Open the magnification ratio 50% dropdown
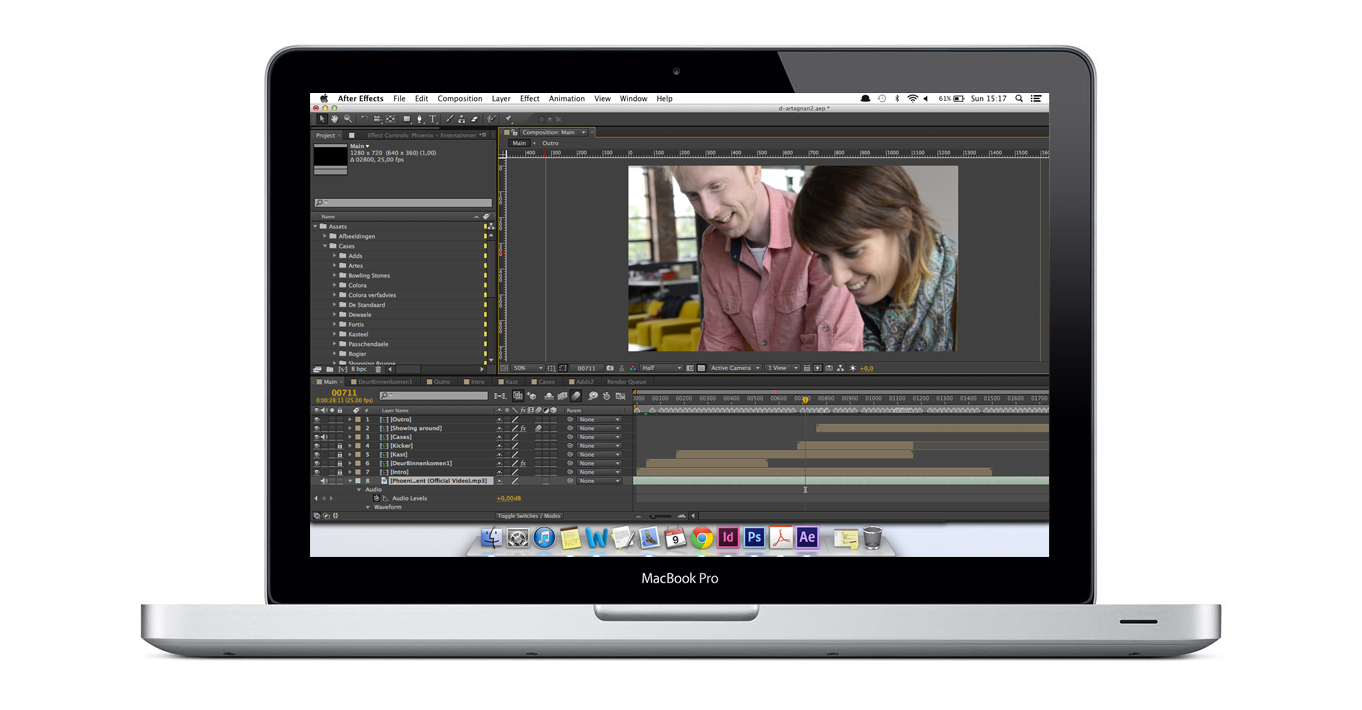1362x710 pixels. click(x=527, y=368)
